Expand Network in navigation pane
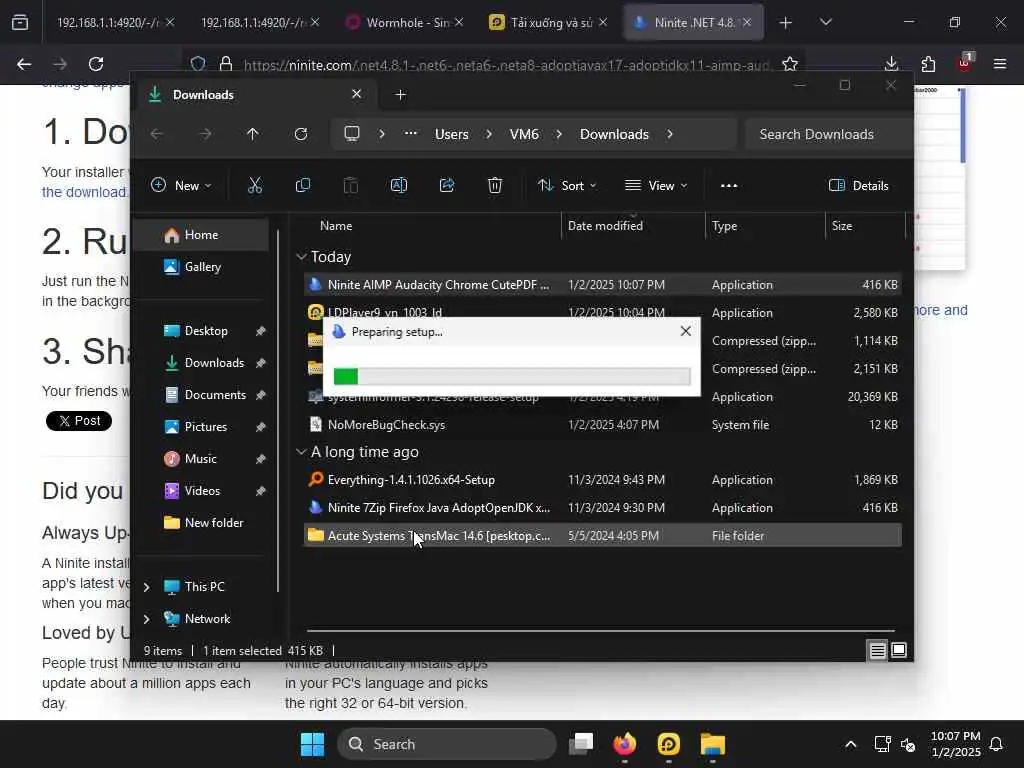Screen dimensions: 1024x768 click(x=147, y=619)
